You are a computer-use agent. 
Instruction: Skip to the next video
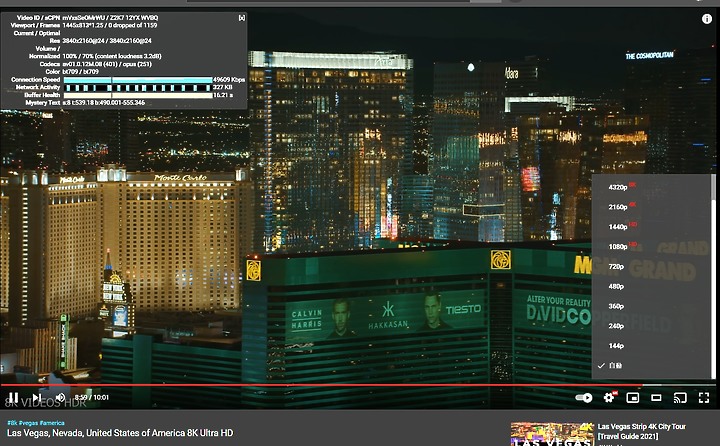(x=37, y=398)
